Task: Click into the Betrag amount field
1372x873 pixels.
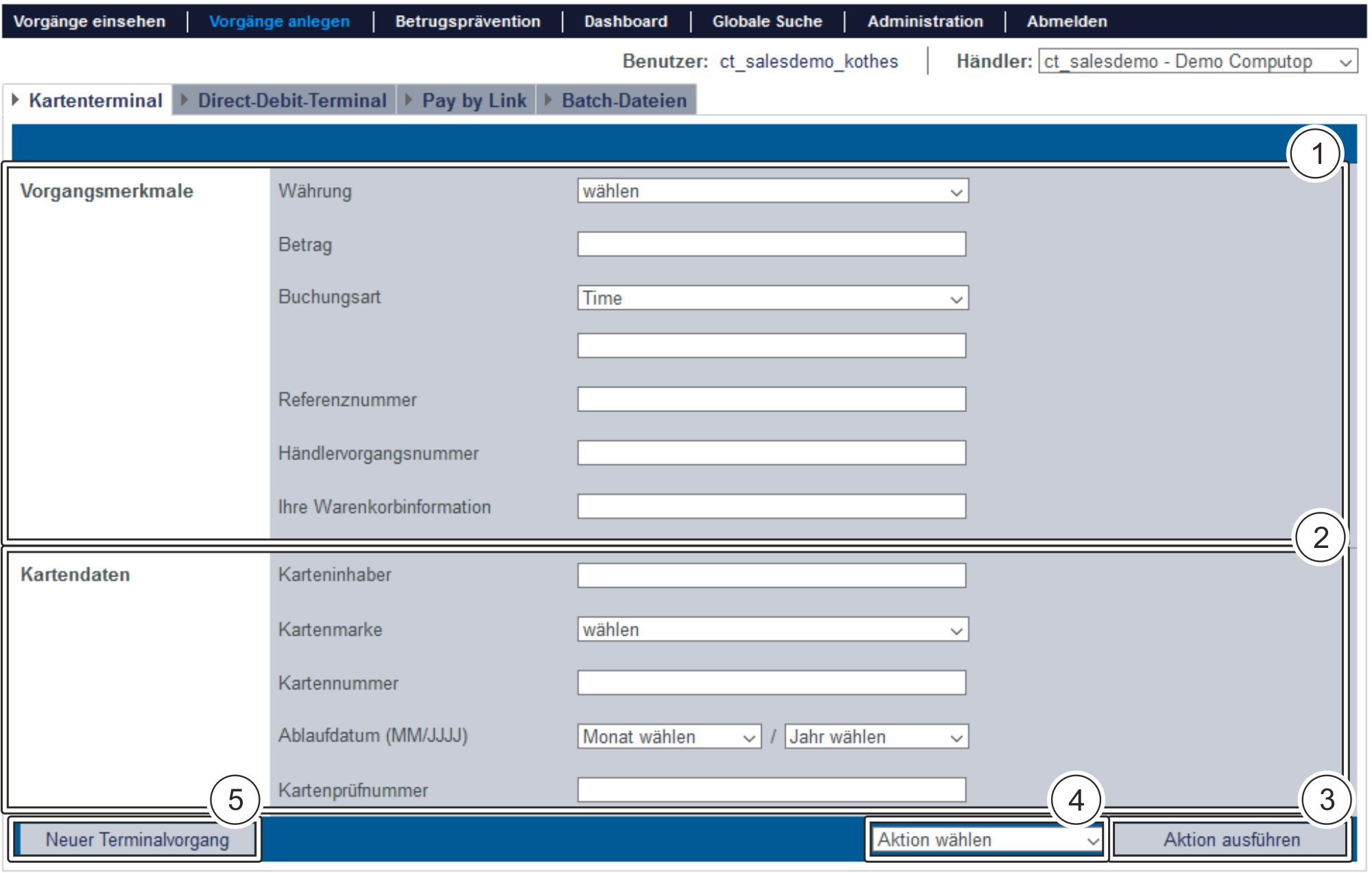Action: pos(771,244)
